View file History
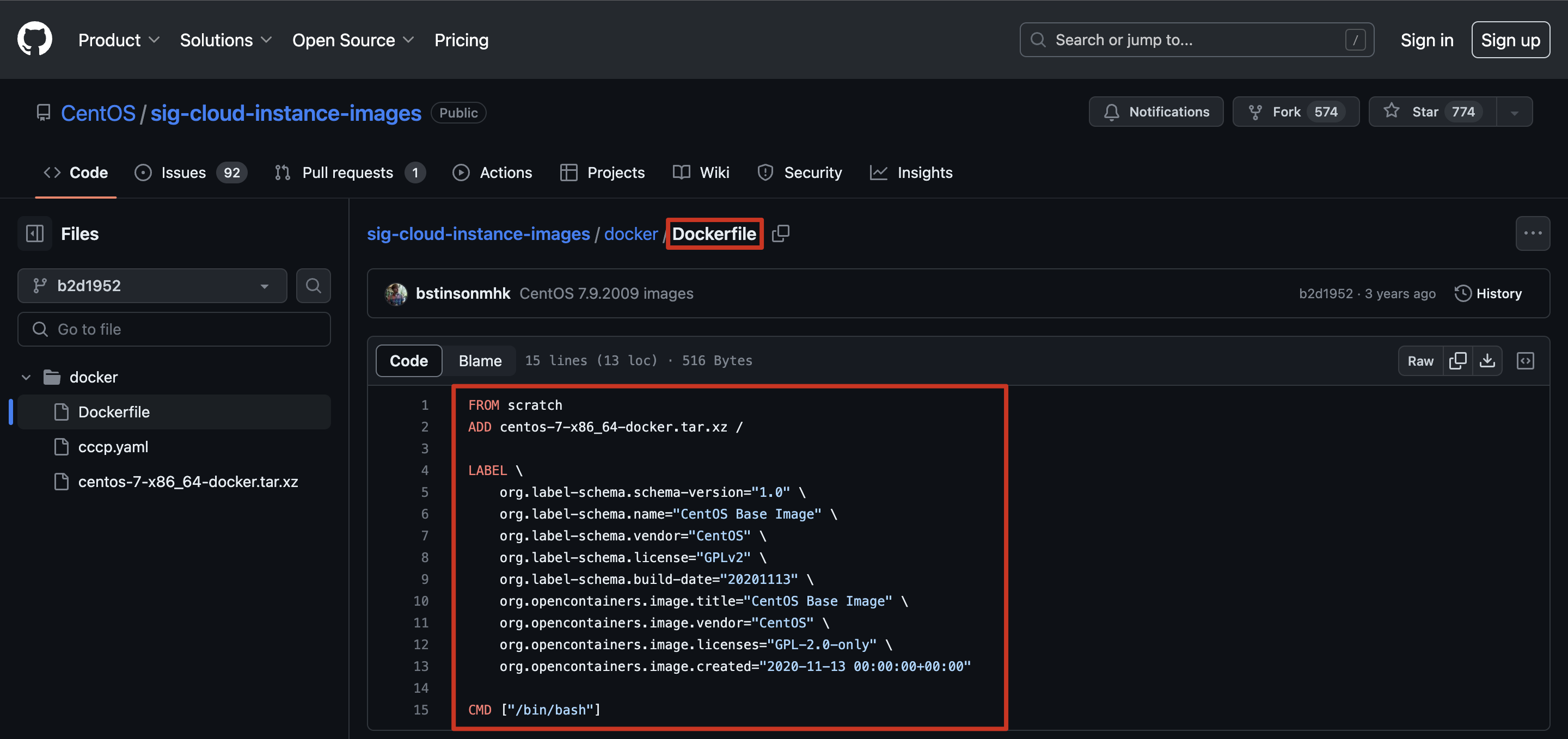Image resolution: width=1568 pixels, height=739 pixels. point(1489,294)
